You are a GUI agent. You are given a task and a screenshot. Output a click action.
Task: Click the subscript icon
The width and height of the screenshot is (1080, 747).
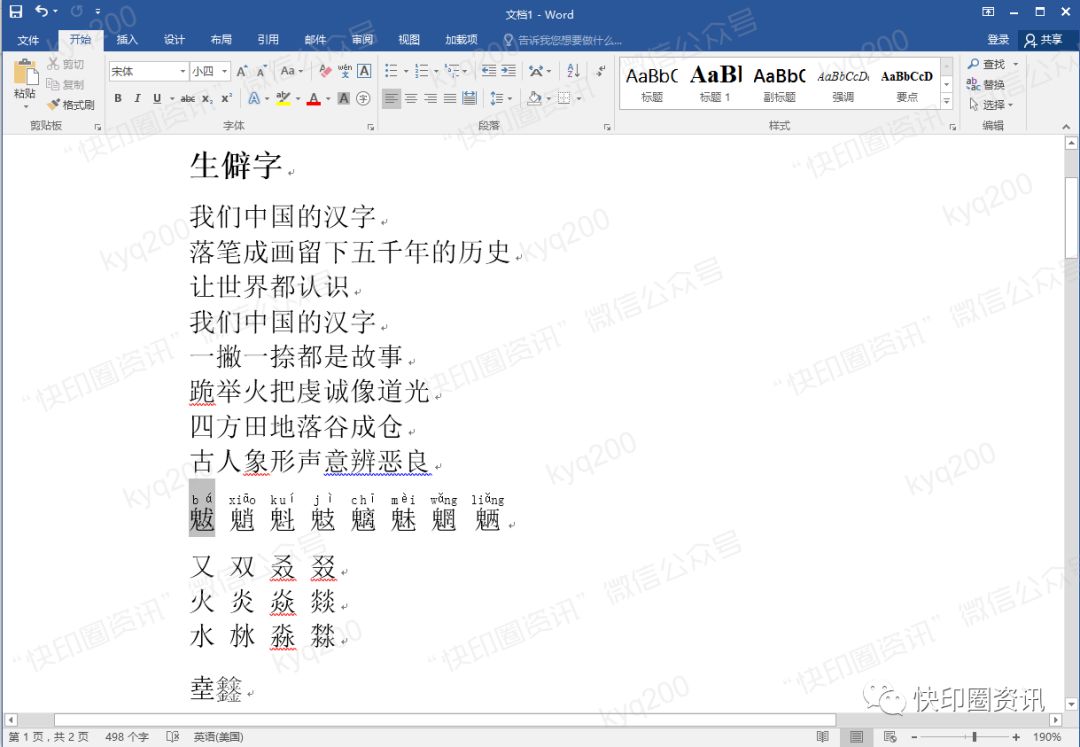[x=206, y=98]
